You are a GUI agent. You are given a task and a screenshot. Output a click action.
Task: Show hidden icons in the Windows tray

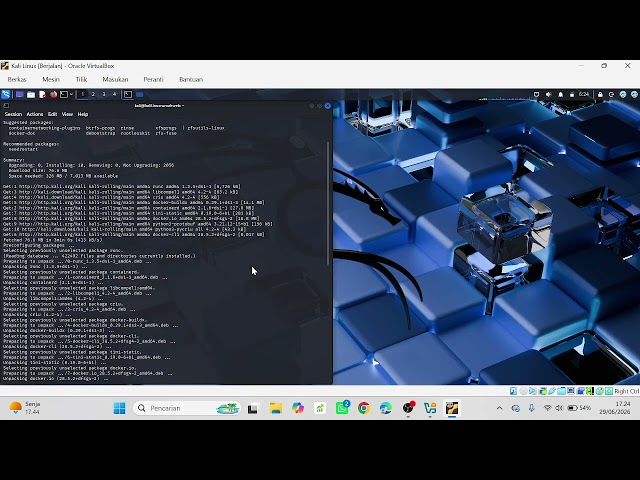click(x=499, y=408)
